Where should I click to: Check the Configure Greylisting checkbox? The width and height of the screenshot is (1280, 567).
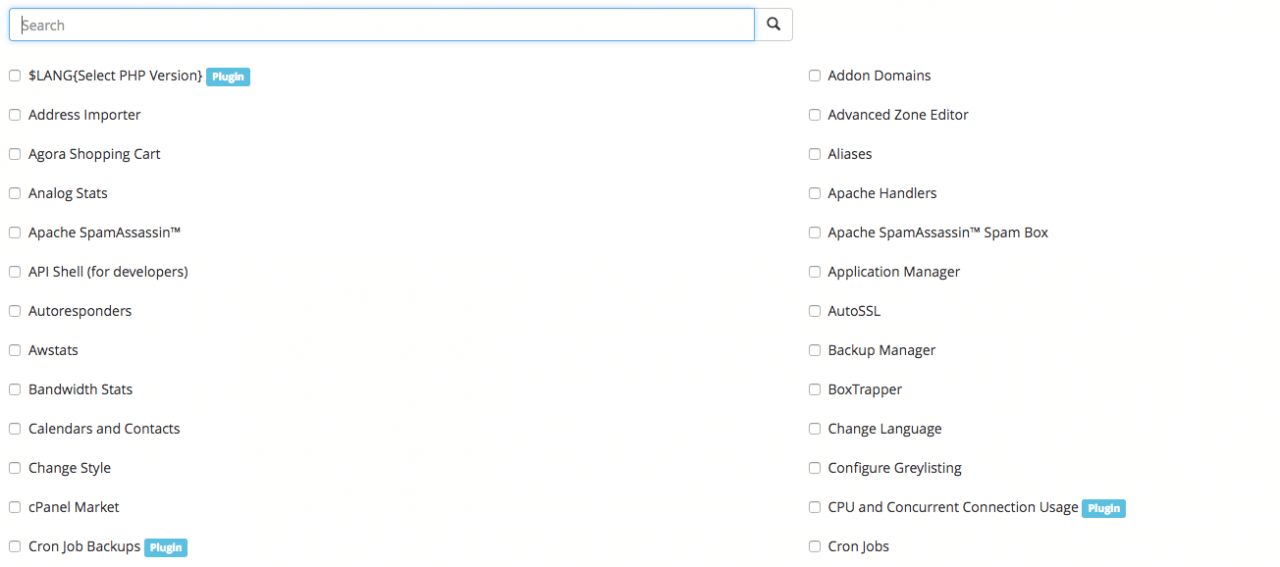pyautogui.click(x=815, y=468)
